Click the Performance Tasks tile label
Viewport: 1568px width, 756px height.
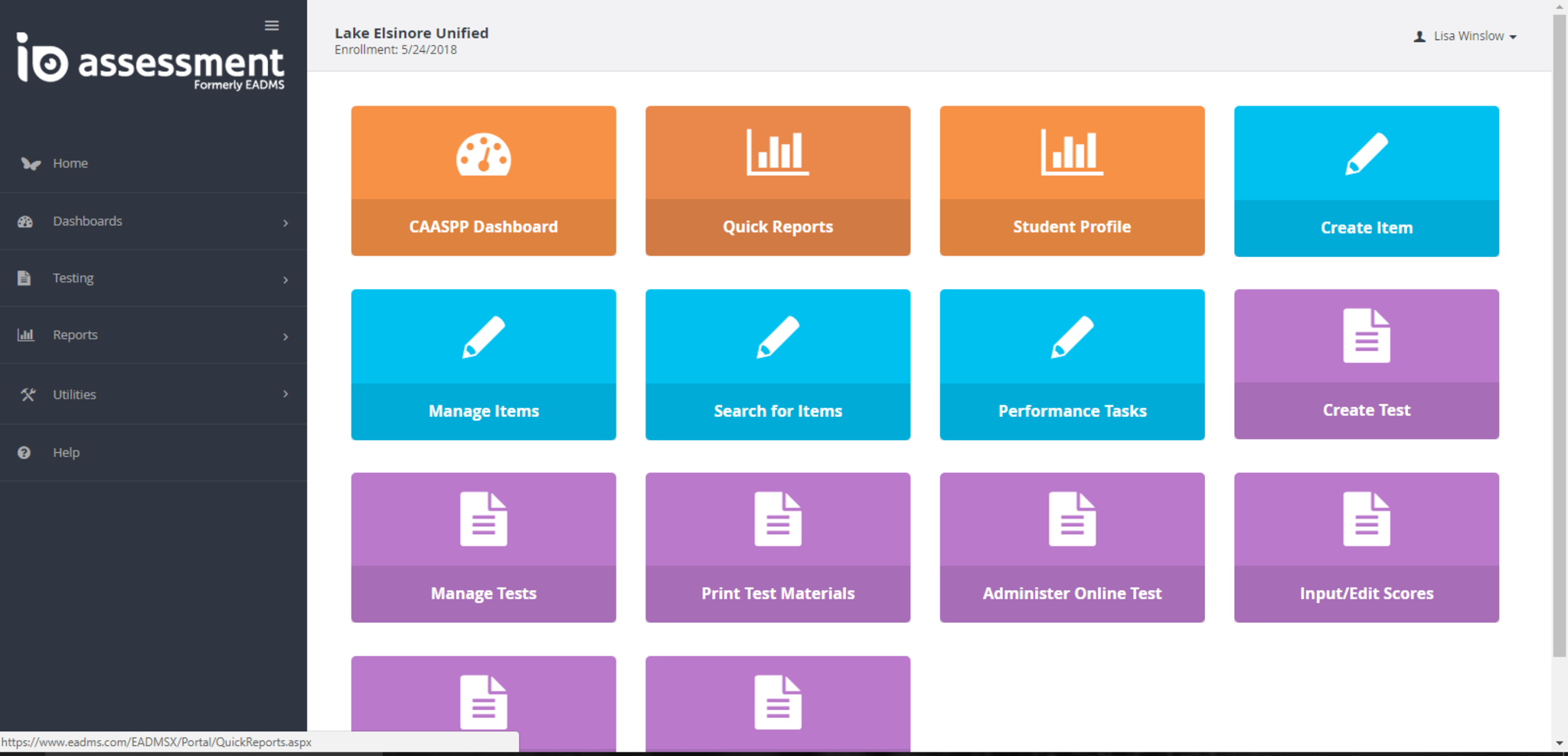[x=1071, y=412]
